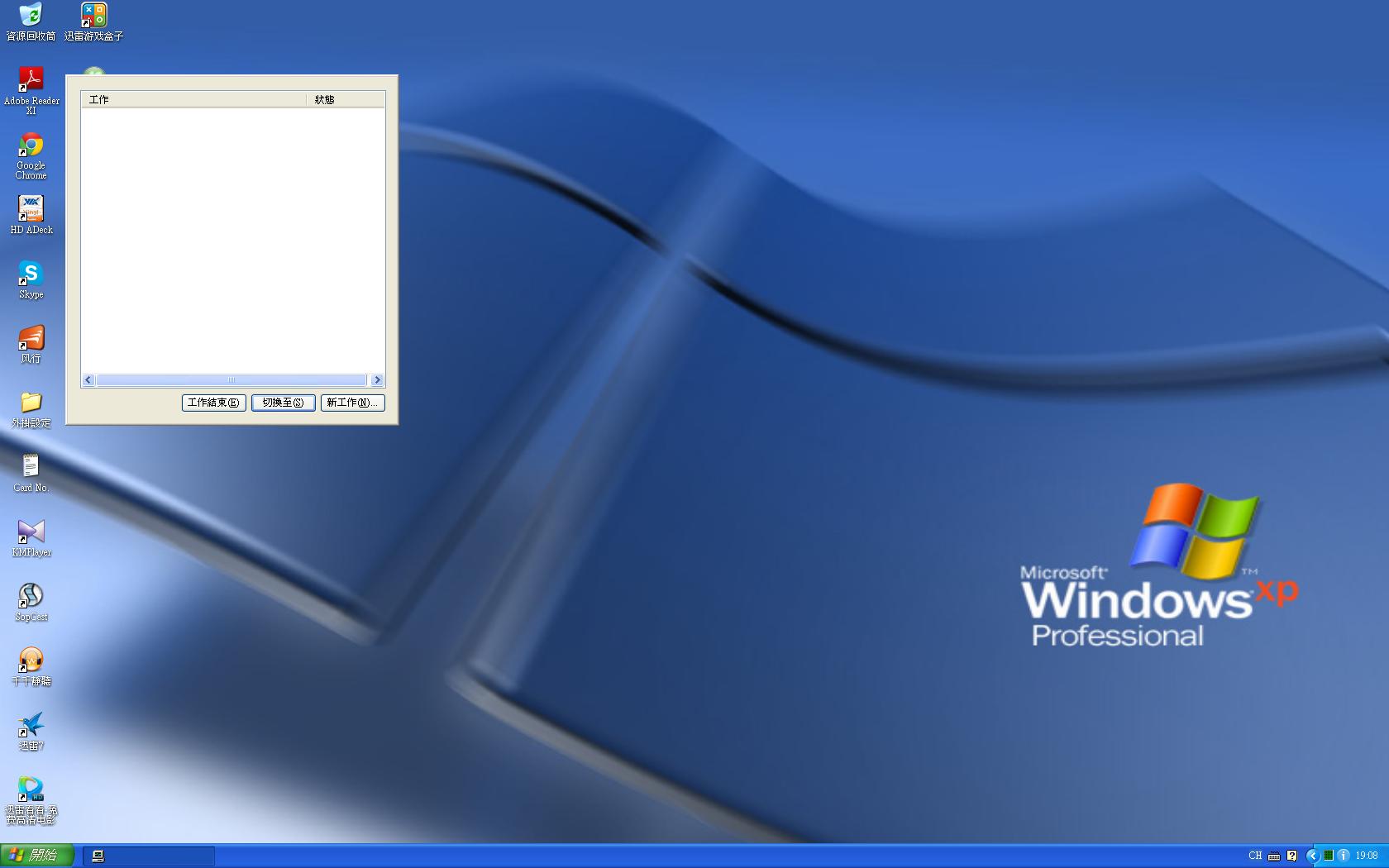Open the 開始 Start menu
Image resolution: width=1389 pixels, height=868 pixels.
point(37,856)
